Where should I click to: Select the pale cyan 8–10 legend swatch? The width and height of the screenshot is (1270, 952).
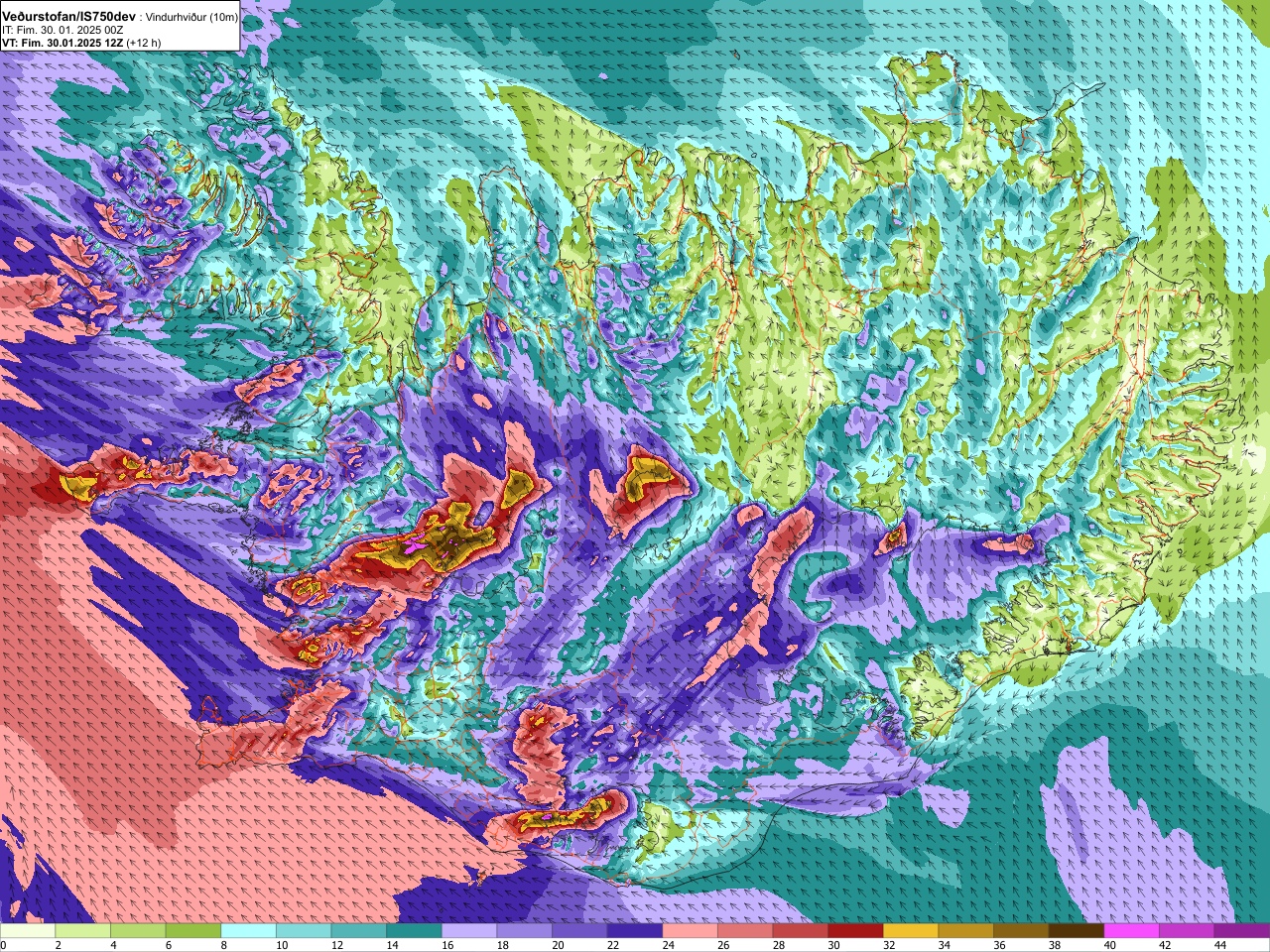[248, 931]
